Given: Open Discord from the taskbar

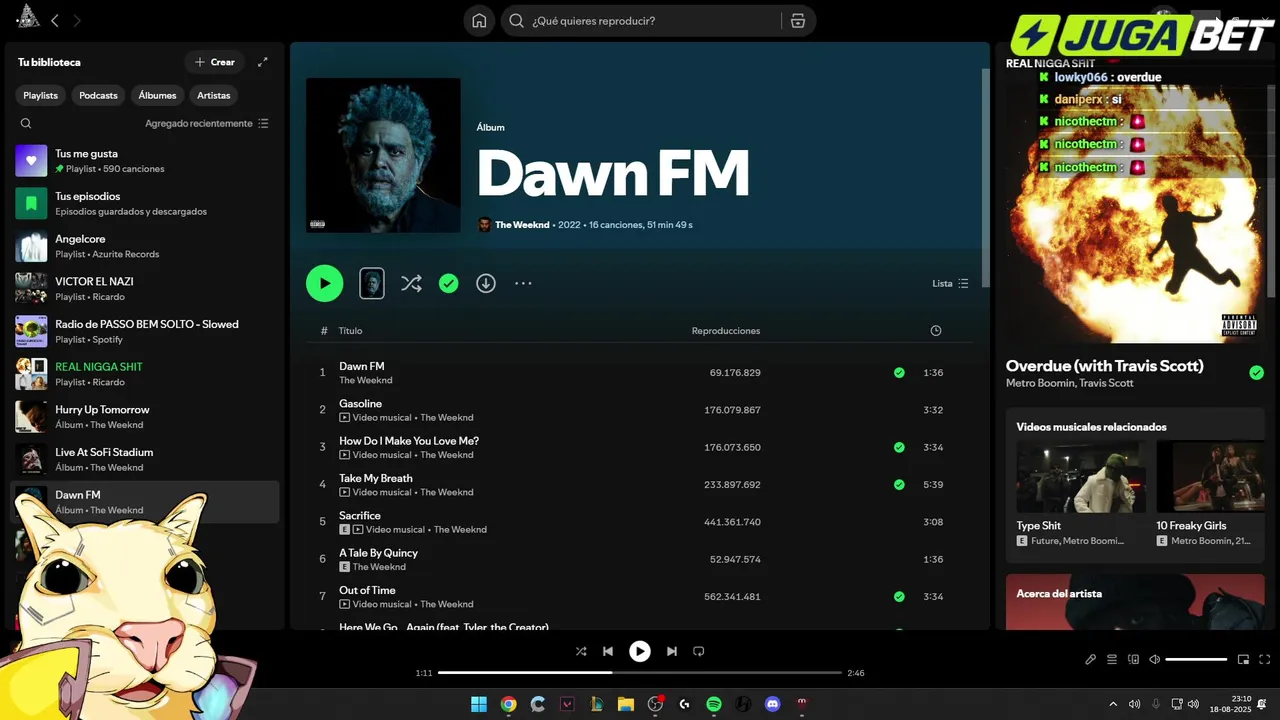Looking at the screenshot, I should pos(772,704).
